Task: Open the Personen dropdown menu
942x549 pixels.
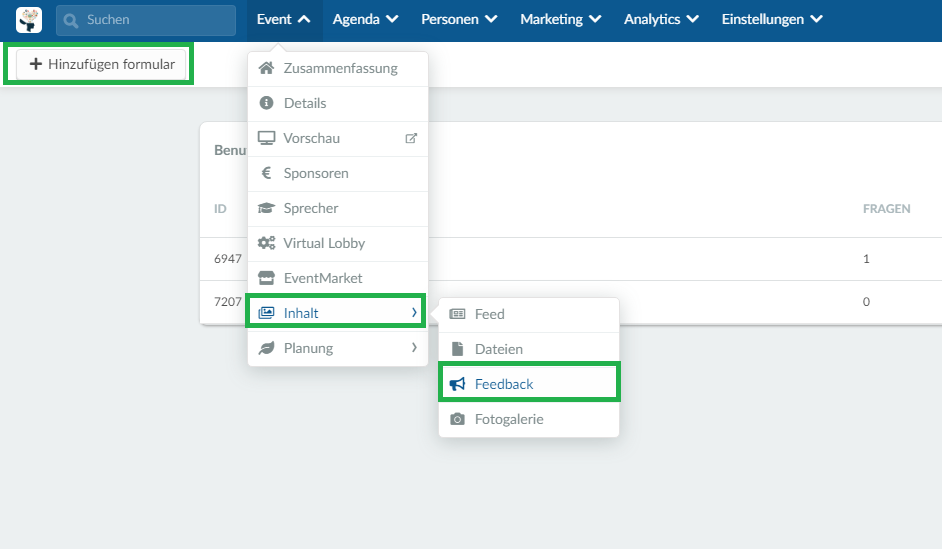Action: (459, 20)
